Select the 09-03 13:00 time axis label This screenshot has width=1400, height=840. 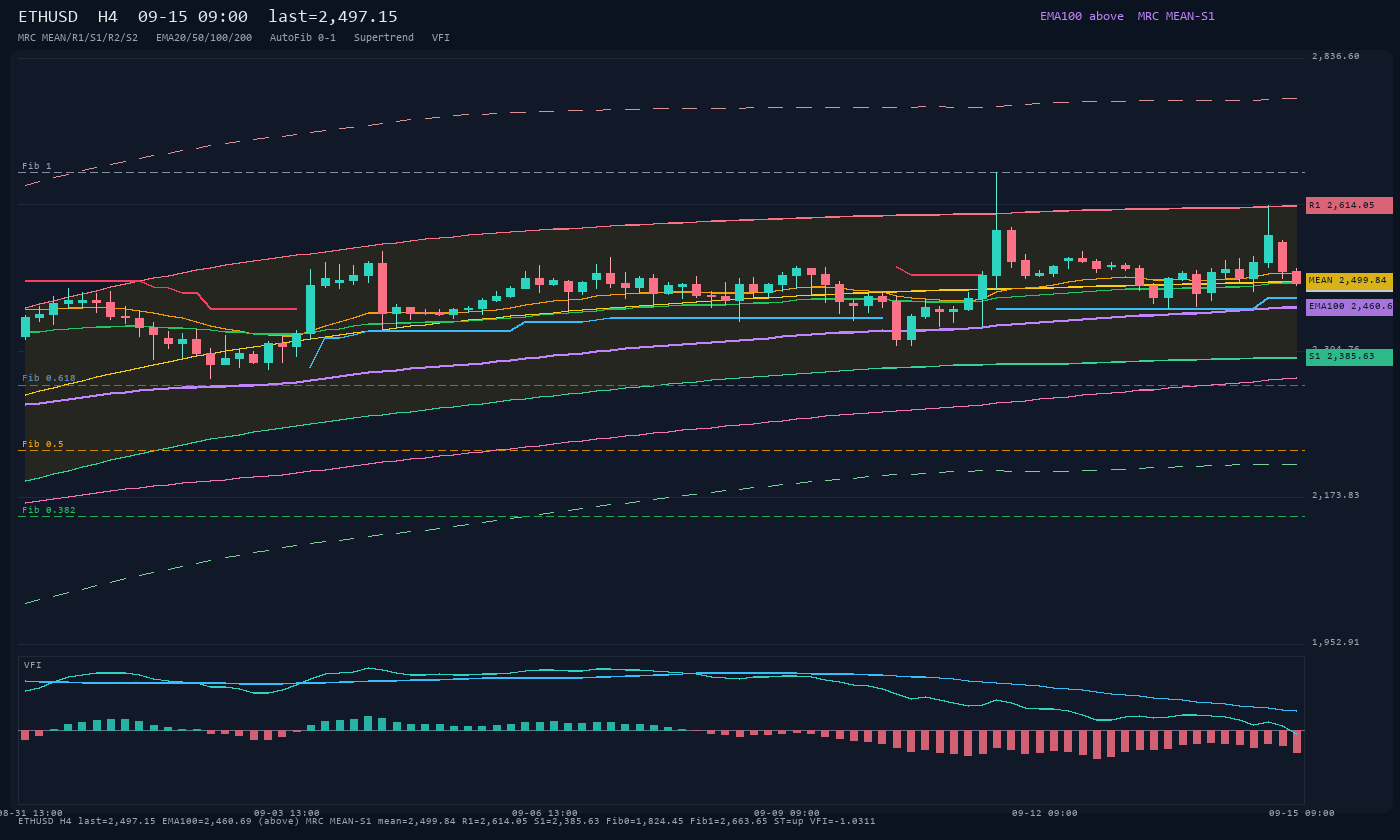tap(287, 813)
